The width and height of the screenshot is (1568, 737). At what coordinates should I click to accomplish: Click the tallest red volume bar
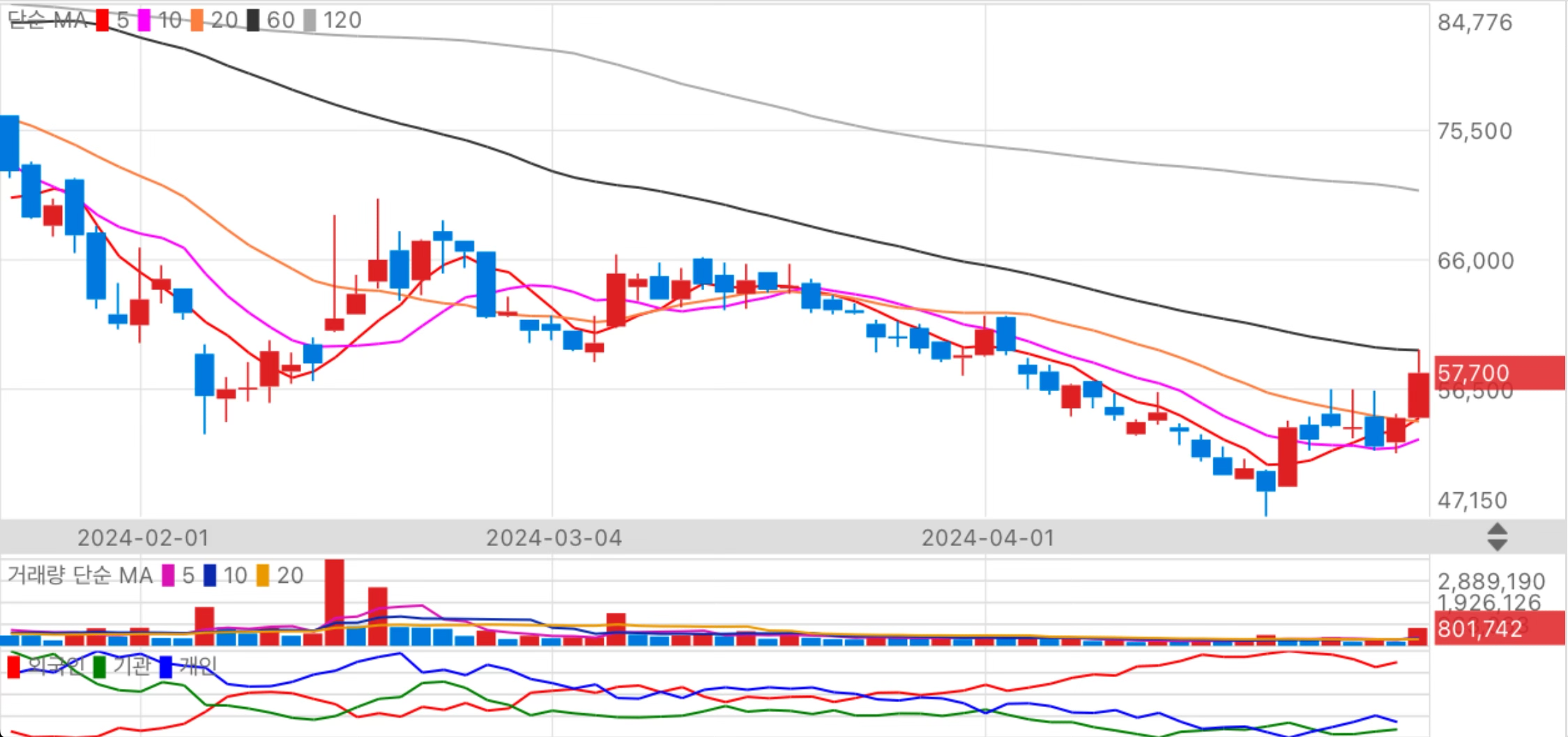tap(335, 602)
